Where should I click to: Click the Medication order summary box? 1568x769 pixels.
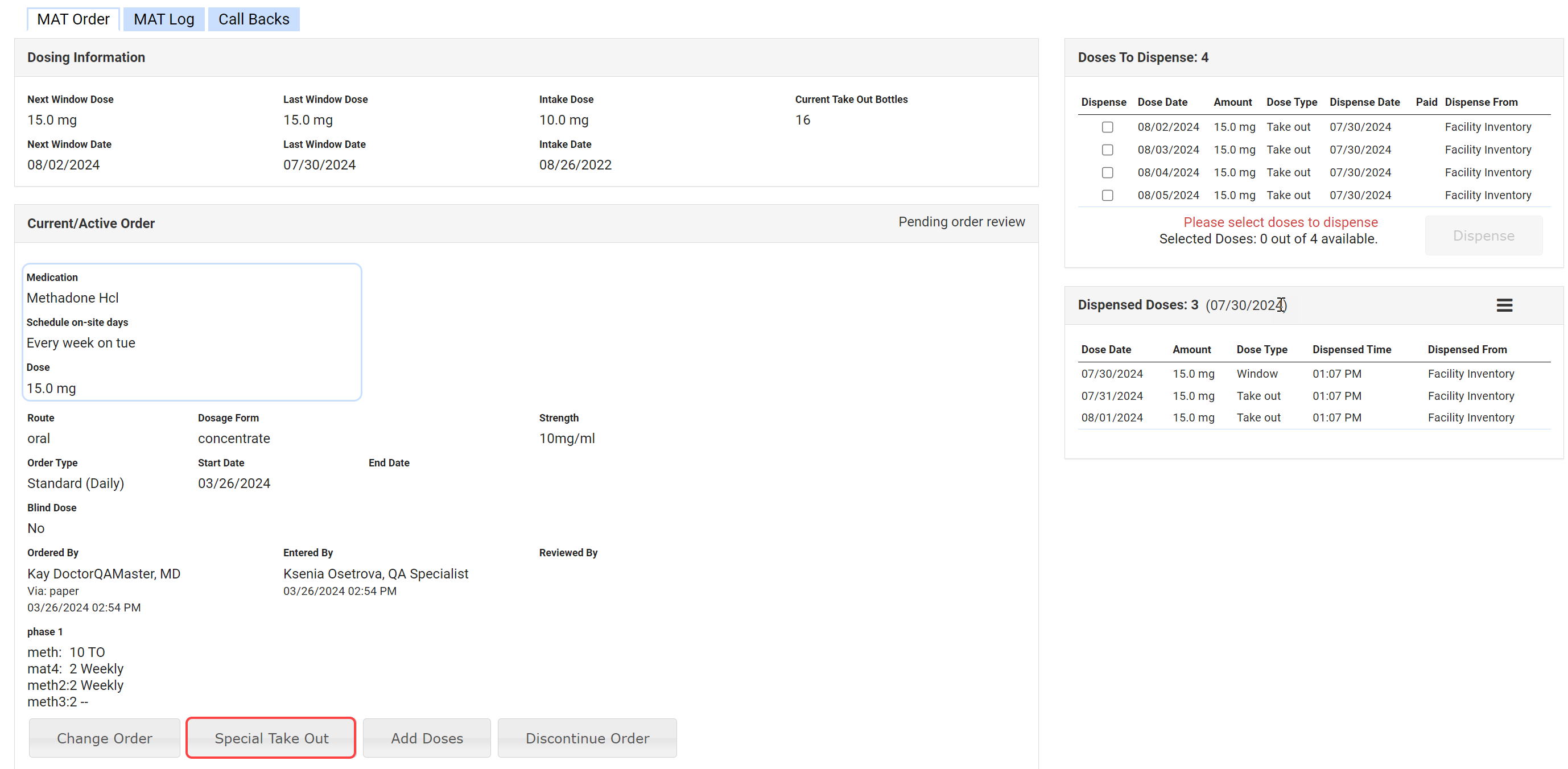(x=192, y=332)
